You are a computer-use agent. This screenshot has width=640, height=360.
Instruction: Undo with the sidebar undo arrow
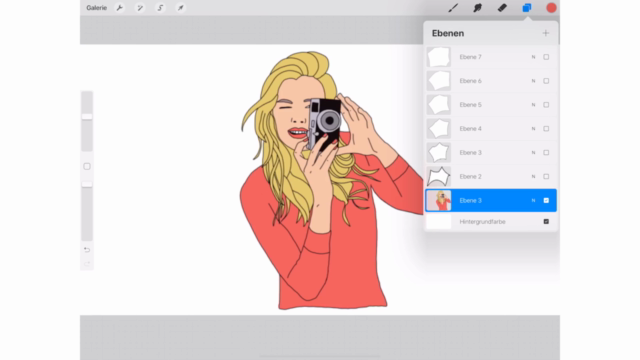[87, 249]
